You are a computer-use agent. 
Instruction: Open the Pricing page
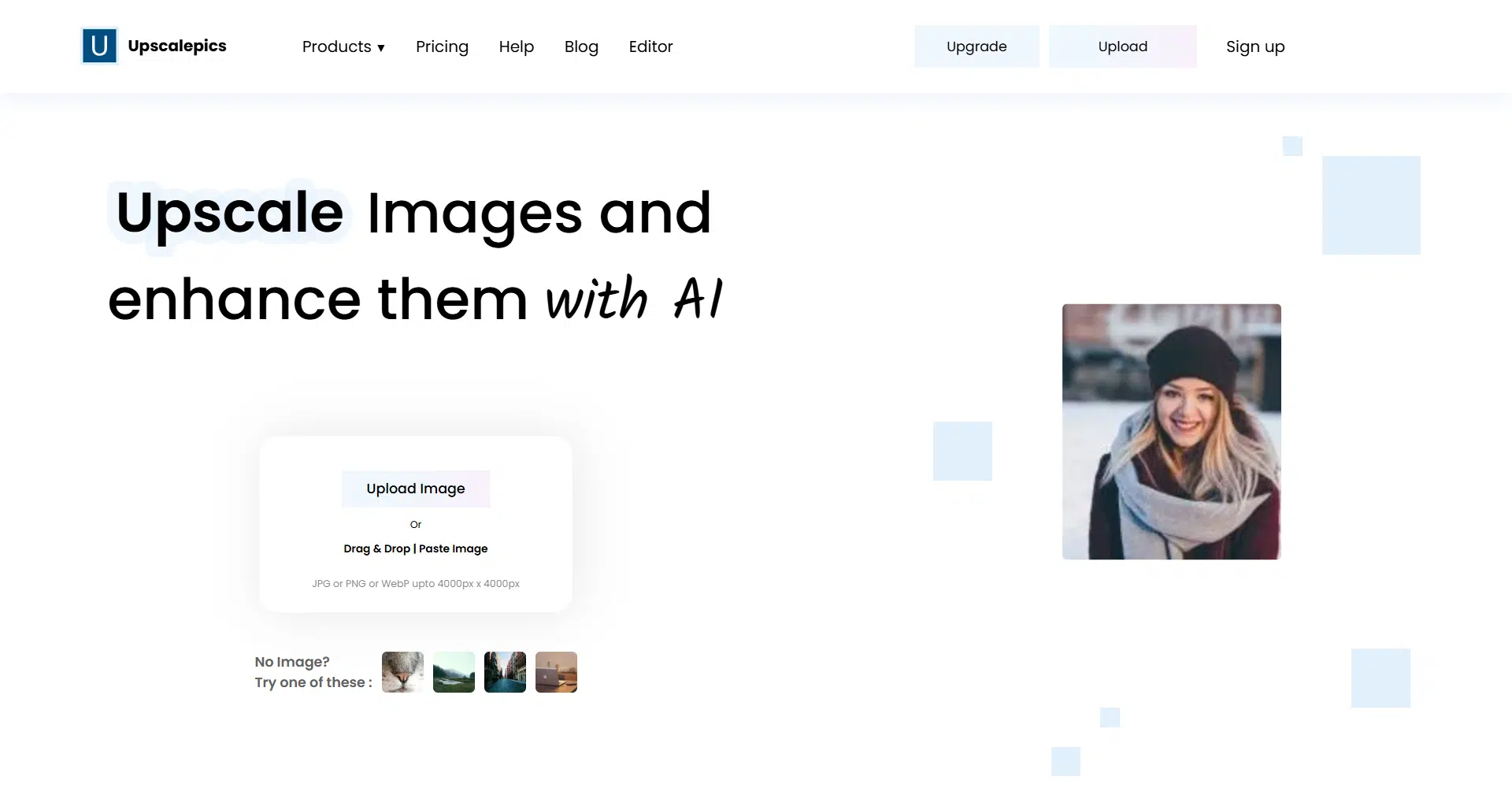click(442, 46)
